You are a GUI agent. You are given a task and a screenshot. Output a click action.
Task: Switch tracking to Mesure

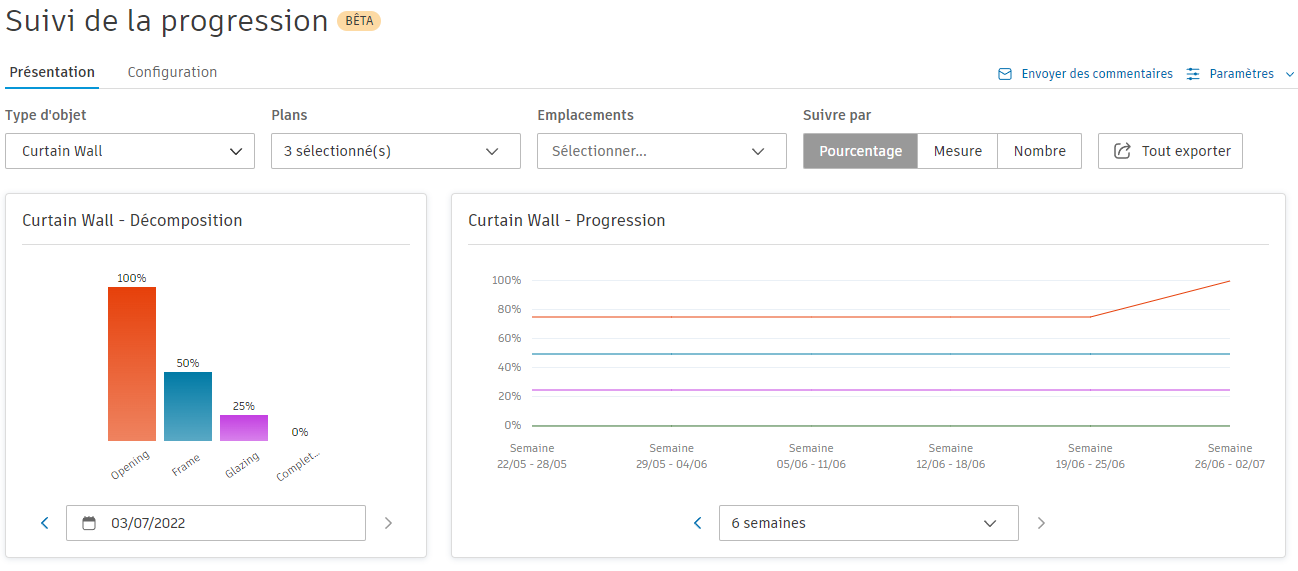pyautogui.click(x=957, y=151)
